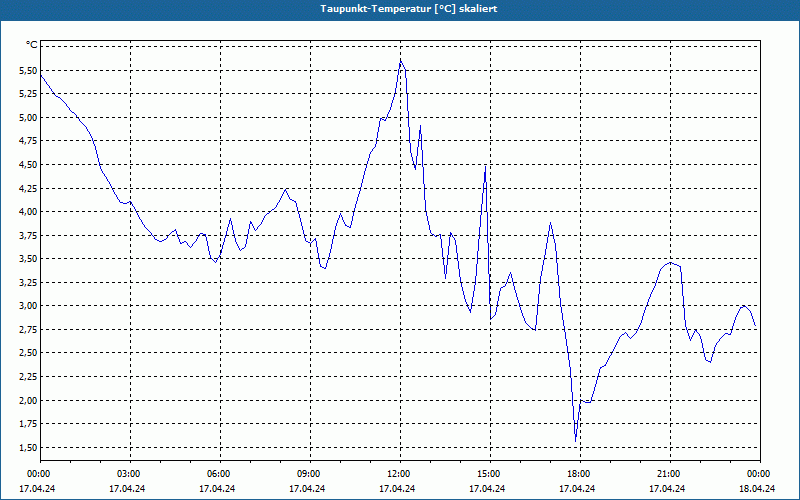Click the 00:00 label above 18.04.24
The height and width of the screenshot is (500, 800).
tap(760, 474)
